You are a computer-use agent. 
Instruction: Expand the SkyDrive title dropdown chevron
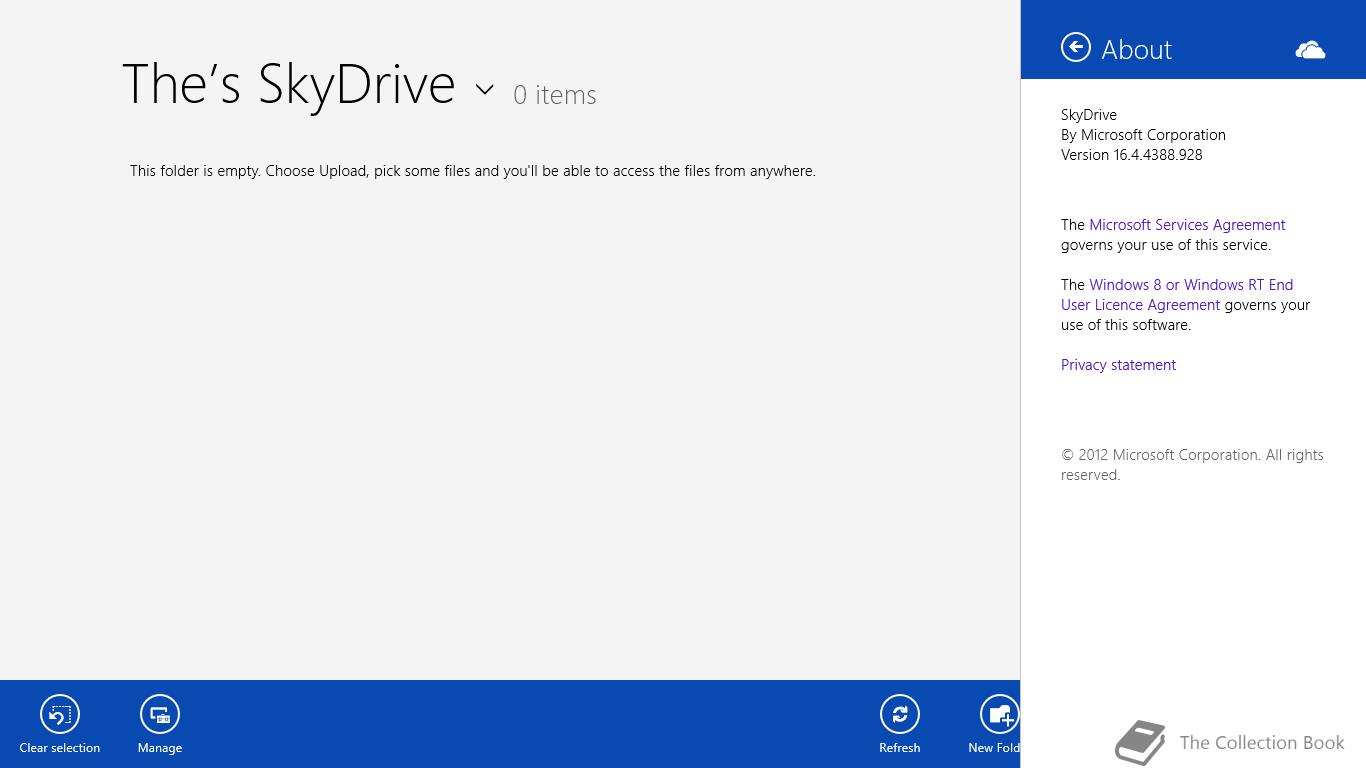coord(485,89)
